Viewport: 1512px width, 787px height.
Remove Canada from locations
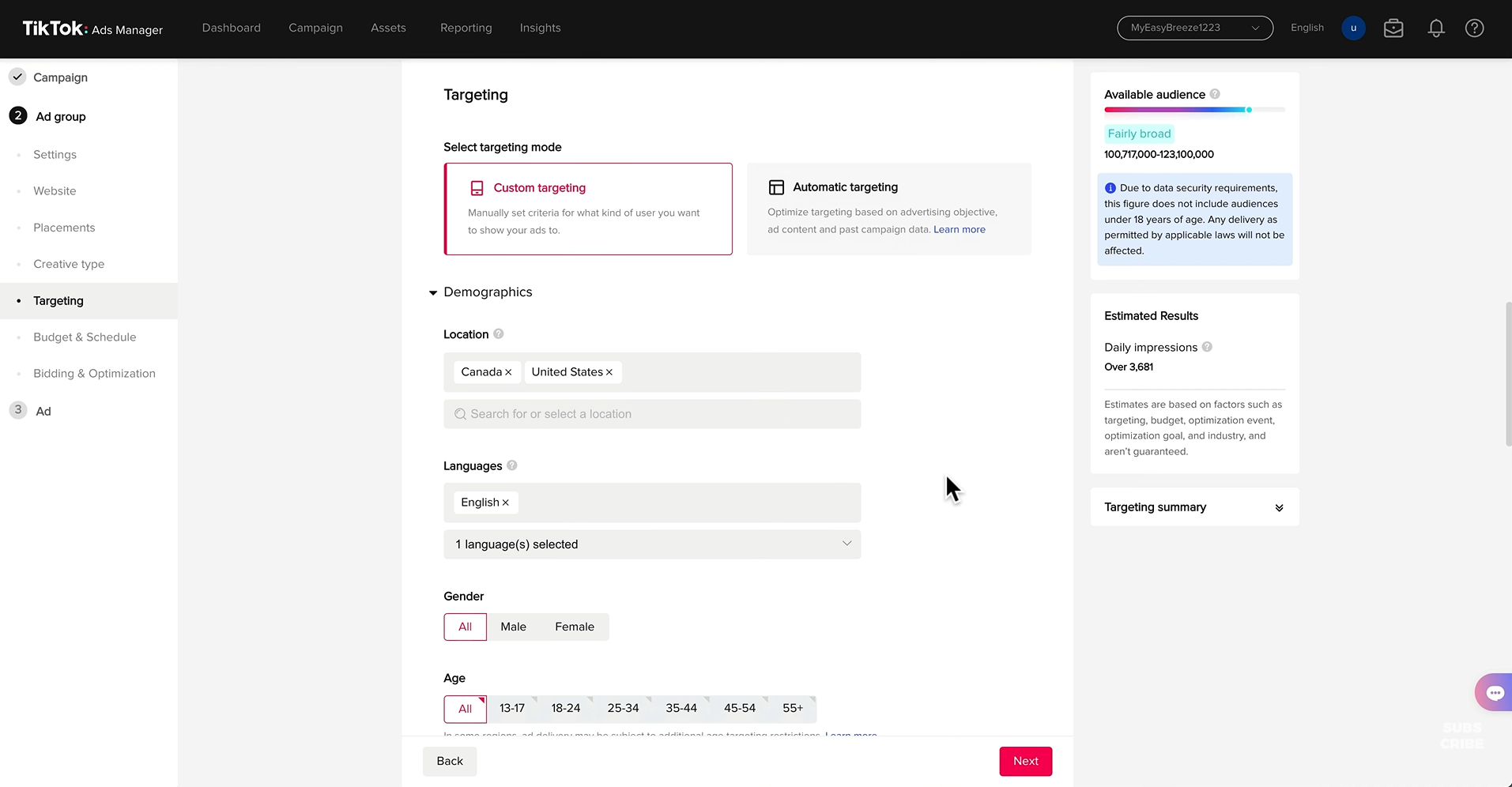coord(508,372)
